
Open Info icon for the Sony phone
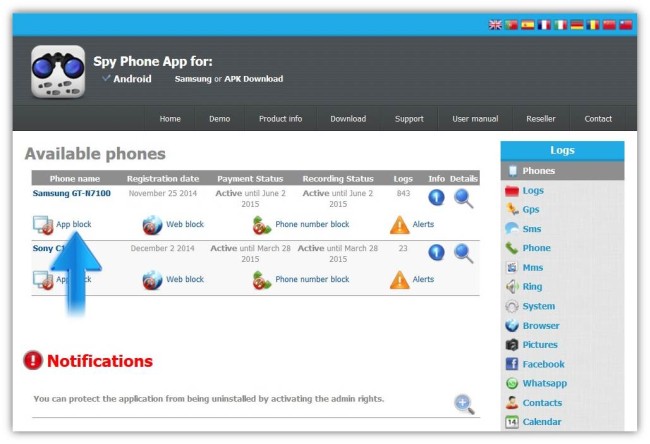(436, 252)
